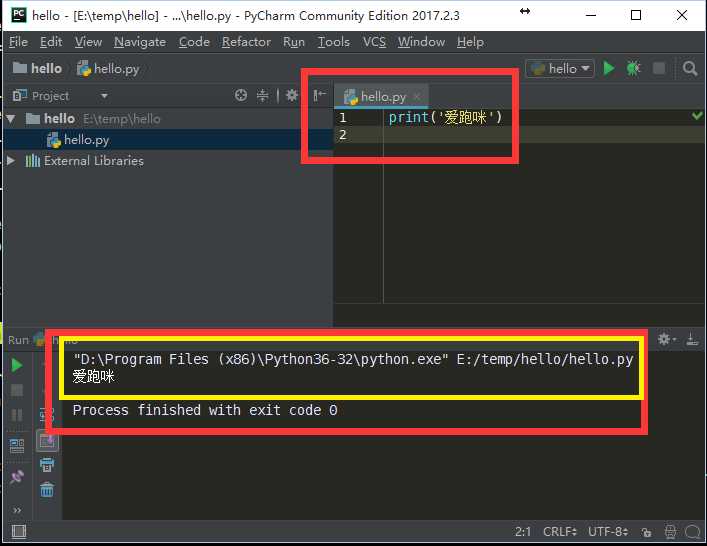The height and width of the screenshot is (546, 707).
Task: Open the Help menu
Action: pos(470,42)
